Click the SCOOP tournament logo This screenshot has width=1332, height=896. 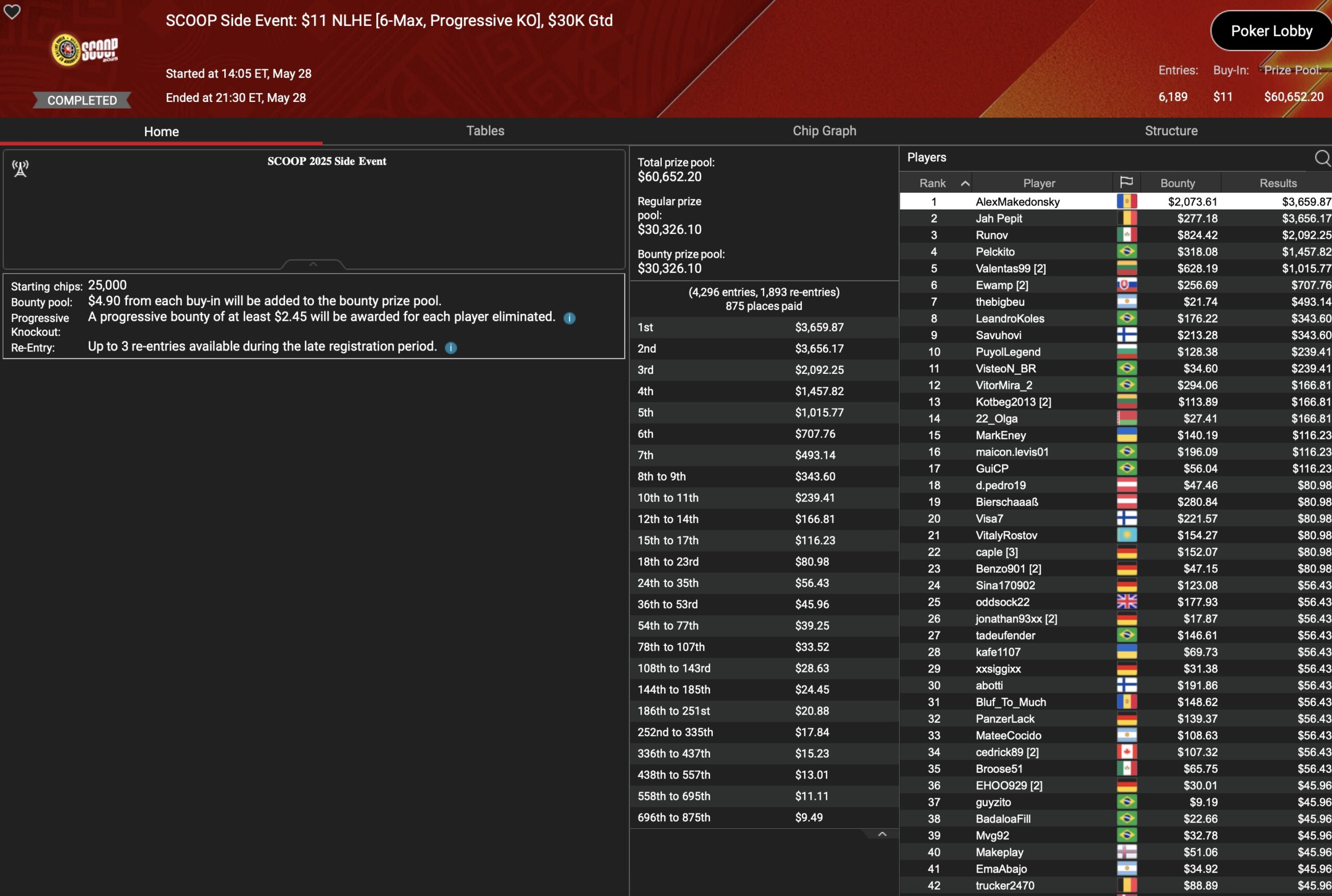click(85, 50)
